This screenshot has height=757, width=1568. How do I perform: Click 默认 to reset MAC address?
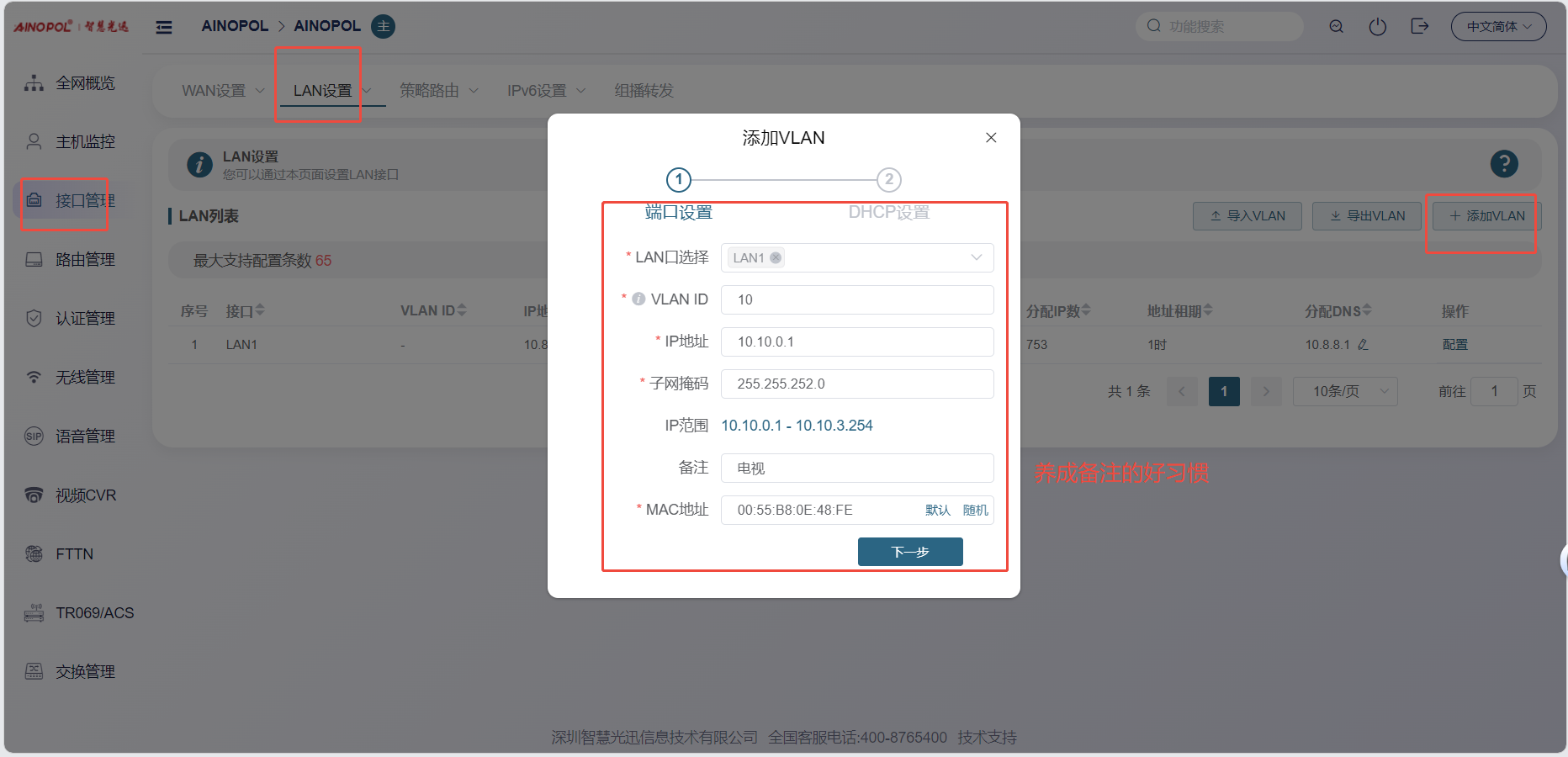tap(937, 510)
